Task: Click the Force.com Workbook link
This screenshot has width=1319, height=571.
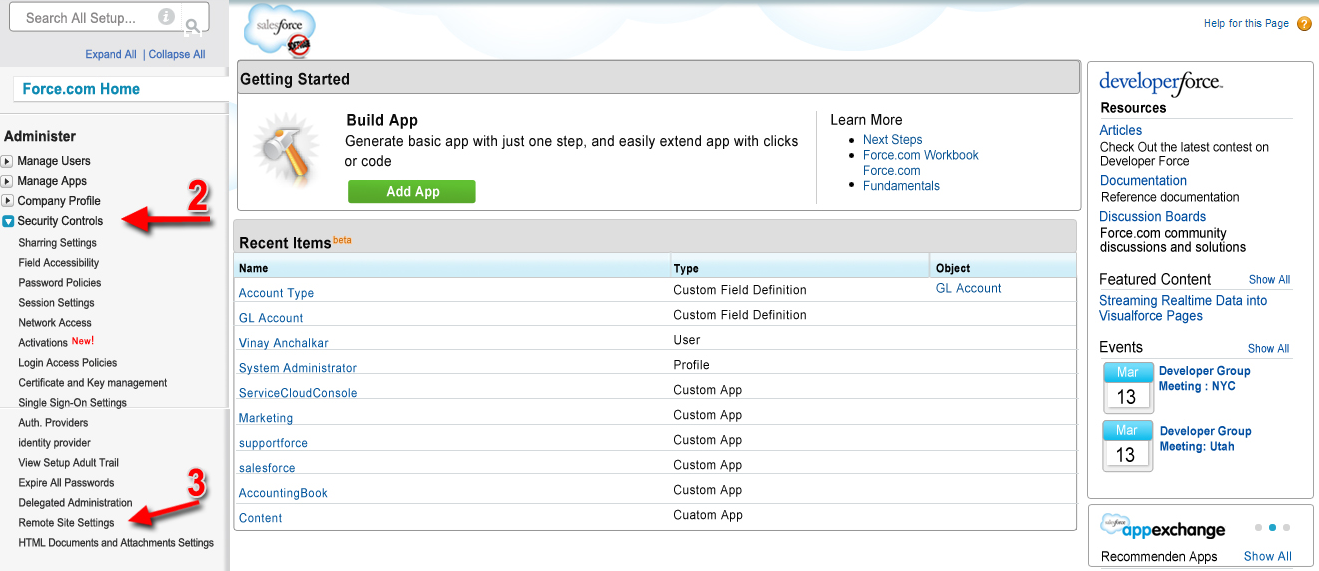Action: tap(920, 155)
